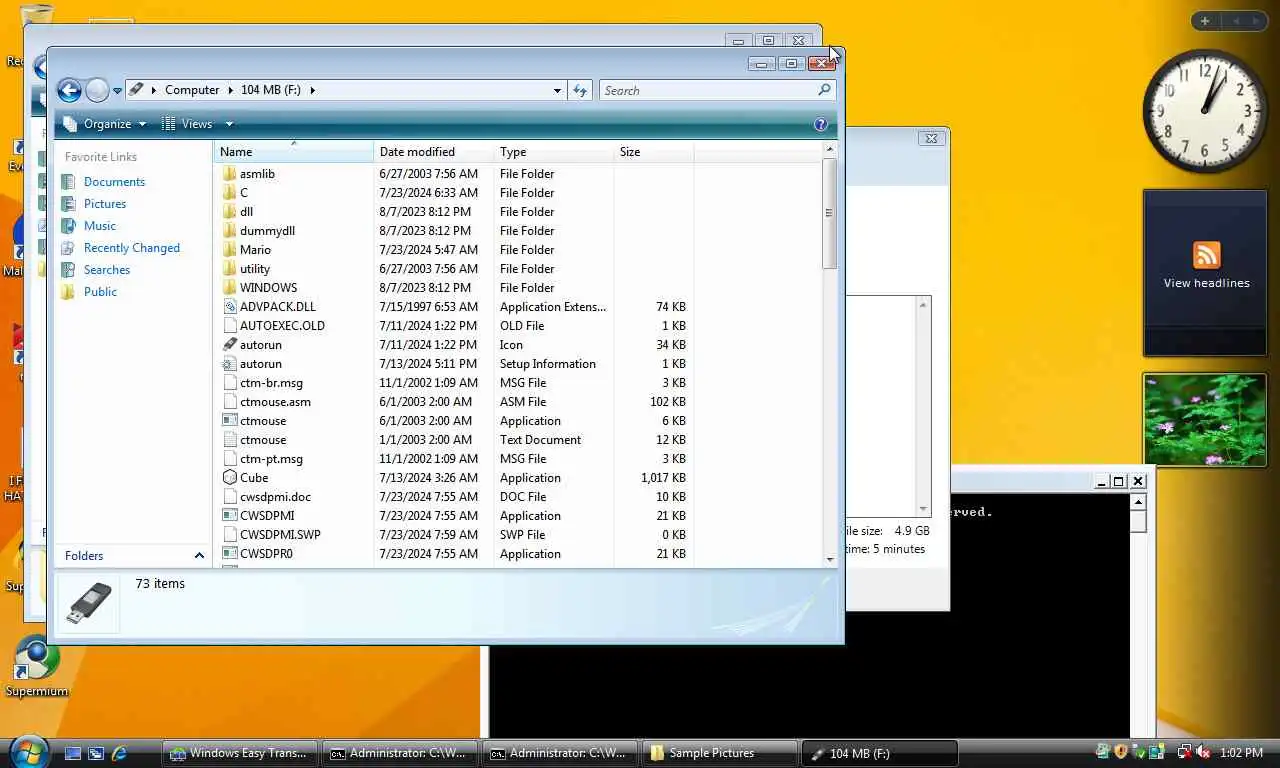The height and width of the screenshot is (768, 1280).
Task: Open the Documents favorite link
Action: point(114,182)
